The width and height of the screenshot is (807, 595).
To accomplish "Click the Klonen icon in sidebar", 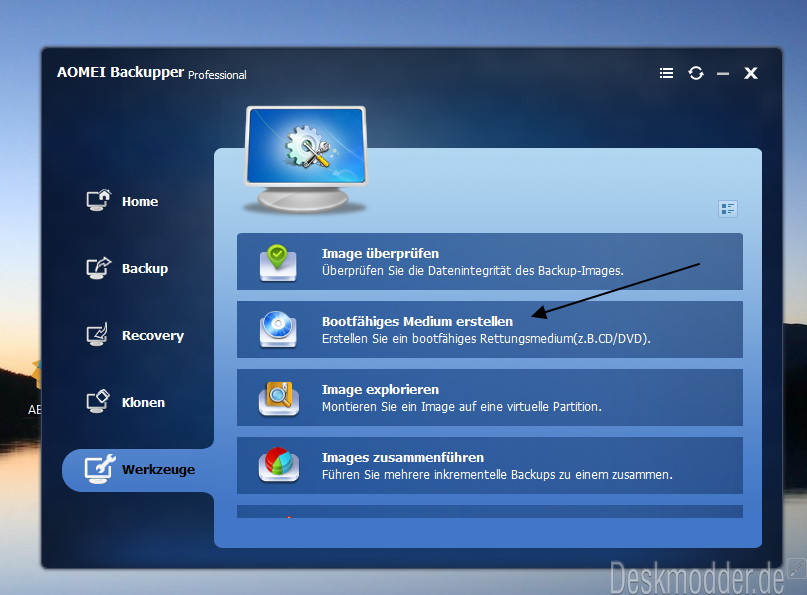I will click(98, 401).
